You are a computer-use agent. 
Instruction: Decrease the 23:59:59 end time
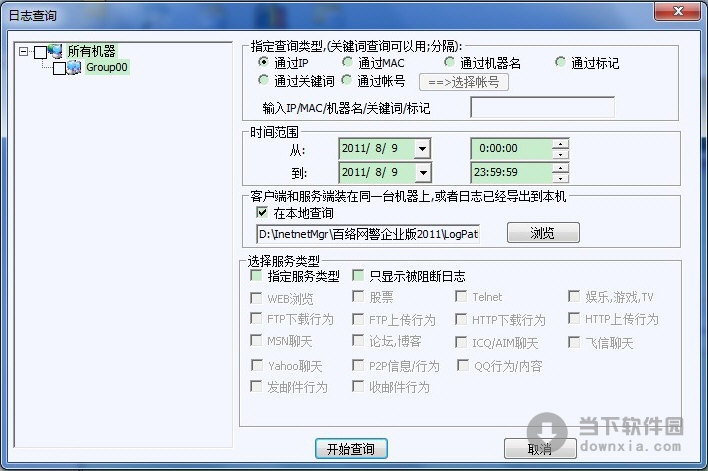(x=560, y=178)
